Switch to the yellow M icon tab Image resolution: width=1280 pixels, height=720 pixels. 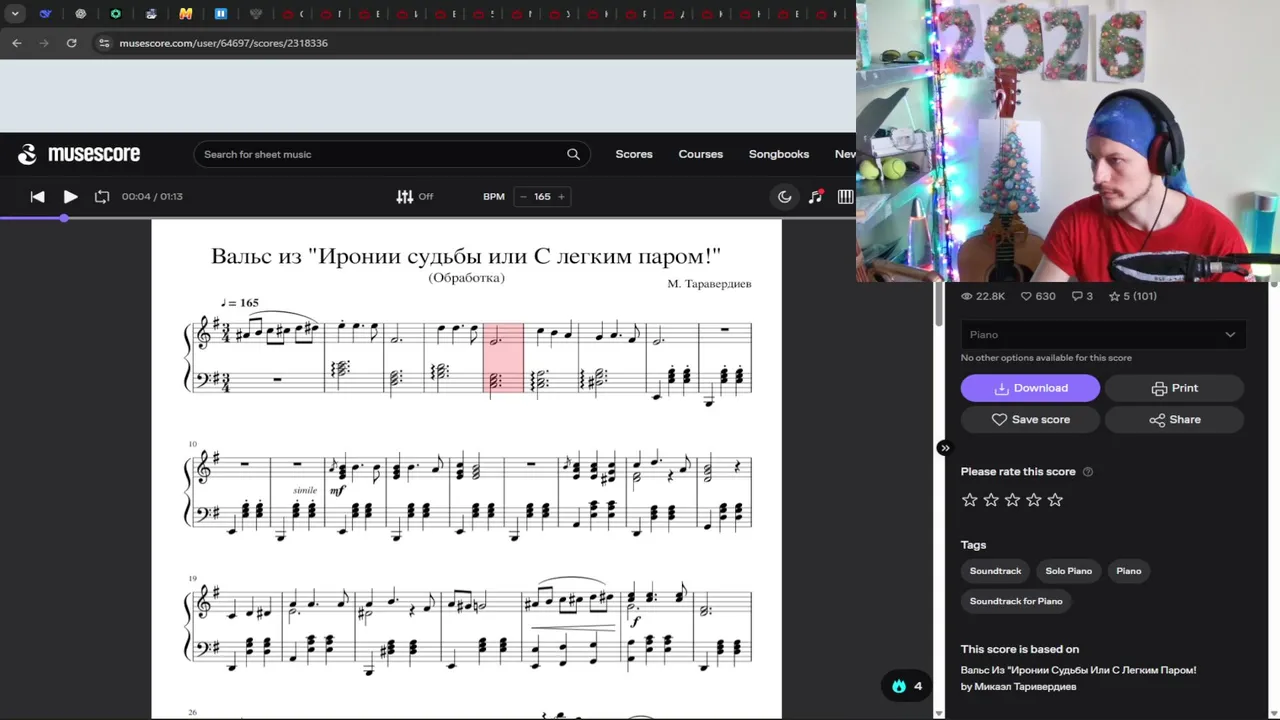click(185, 14)
